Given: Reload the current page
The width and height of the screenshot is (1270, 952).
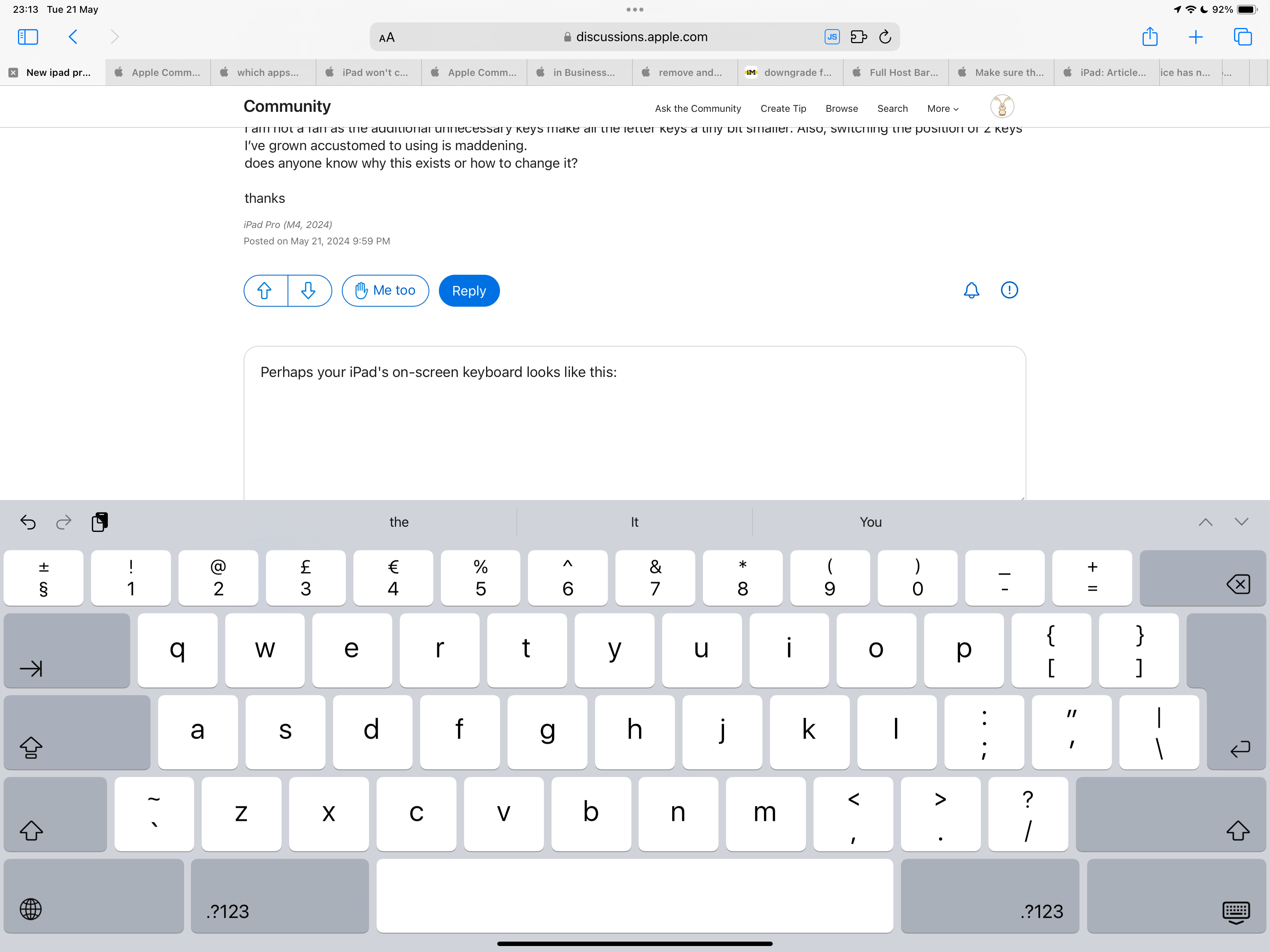Looking at the screenshot, I should click(885, 36).
